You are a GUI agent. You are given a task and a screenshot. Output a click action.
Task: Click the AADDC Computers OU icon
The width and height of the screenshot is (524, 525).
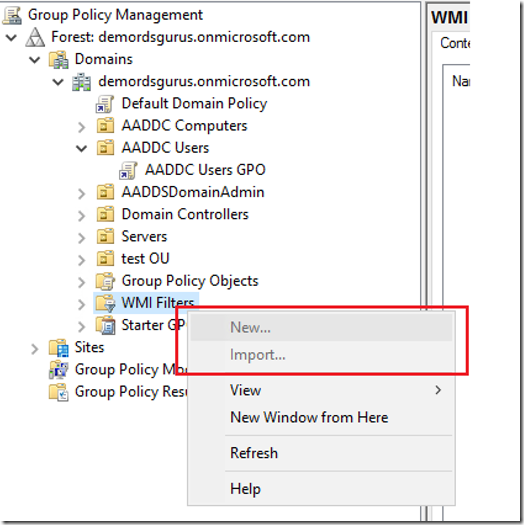[x=105, y=126]
